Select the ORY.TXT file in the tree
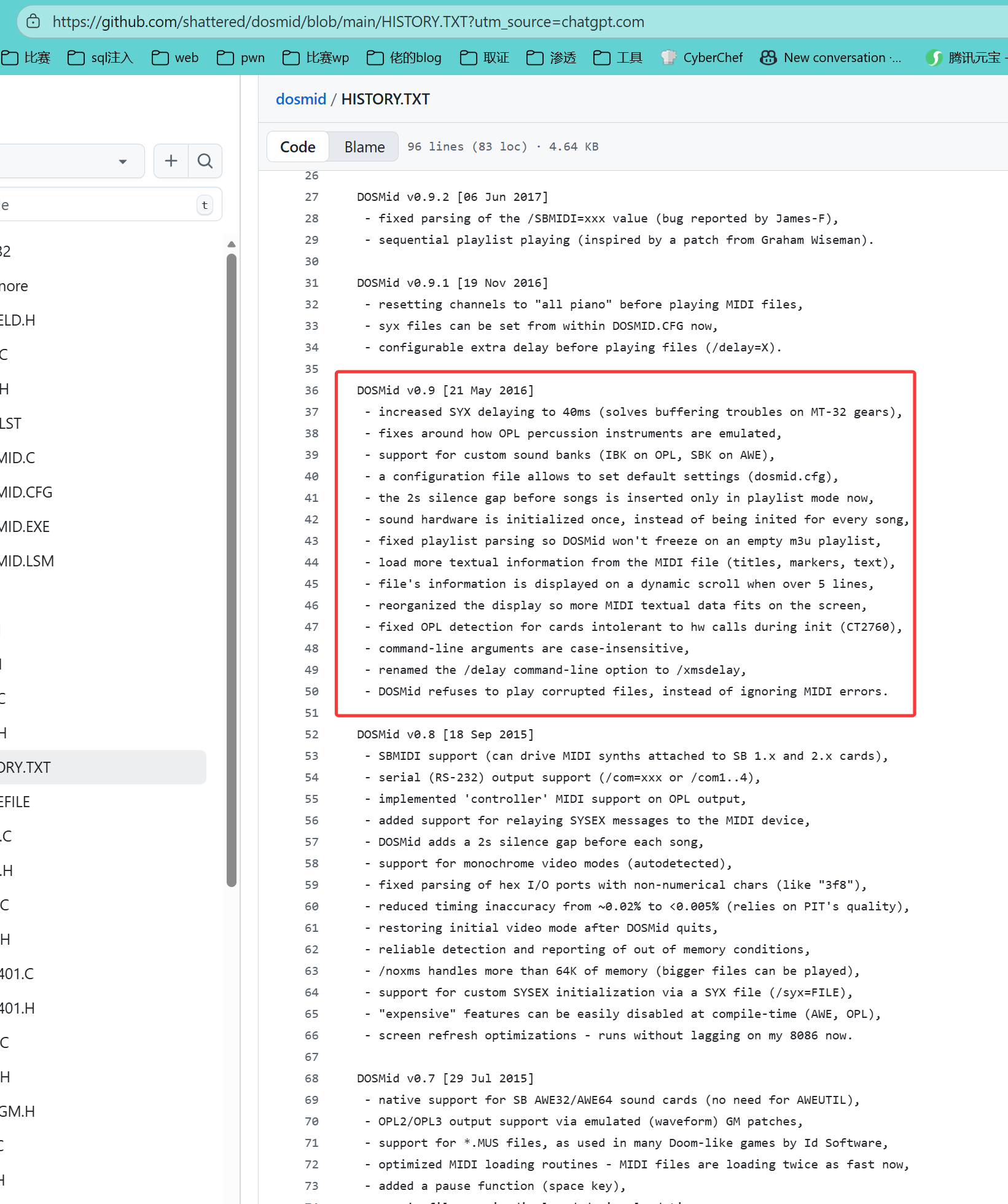1008x1204 pixels. pos(103,767)
